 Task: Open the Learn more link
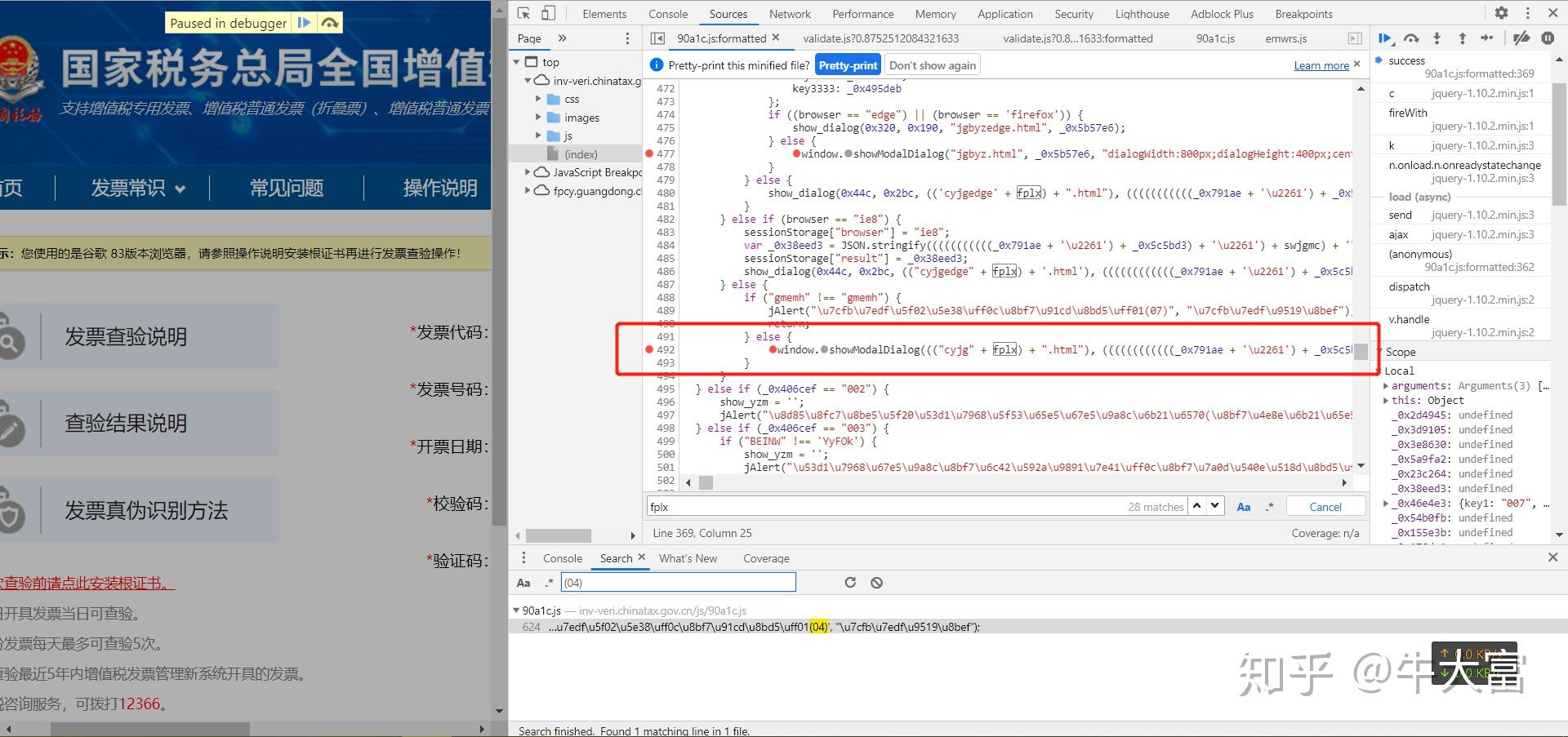(1320, 64)
